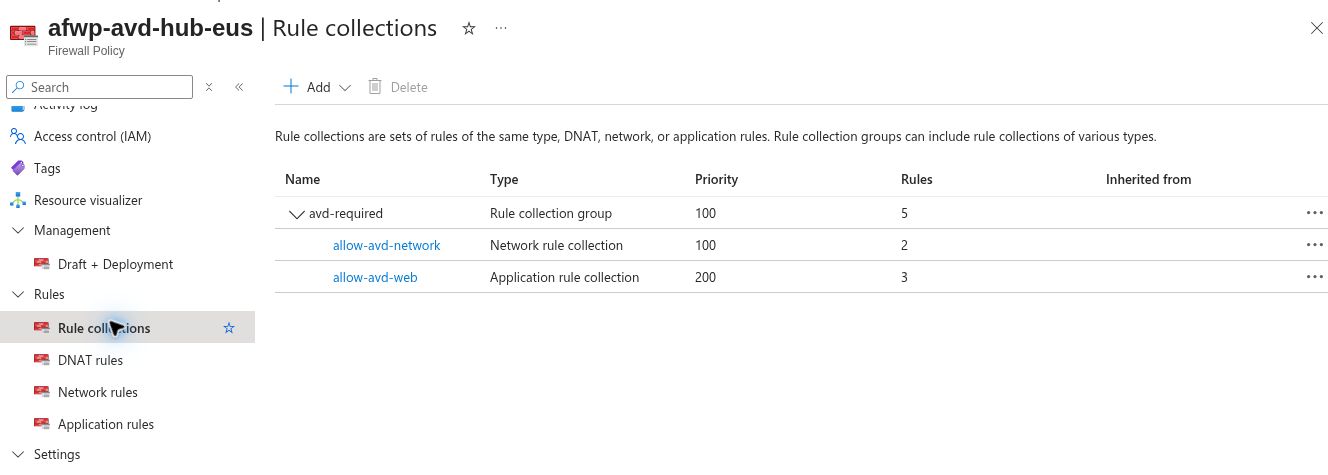Open the DNAT rules menu item
Image resolution: width=1328 pixels, height=475 pixels.
90,360
